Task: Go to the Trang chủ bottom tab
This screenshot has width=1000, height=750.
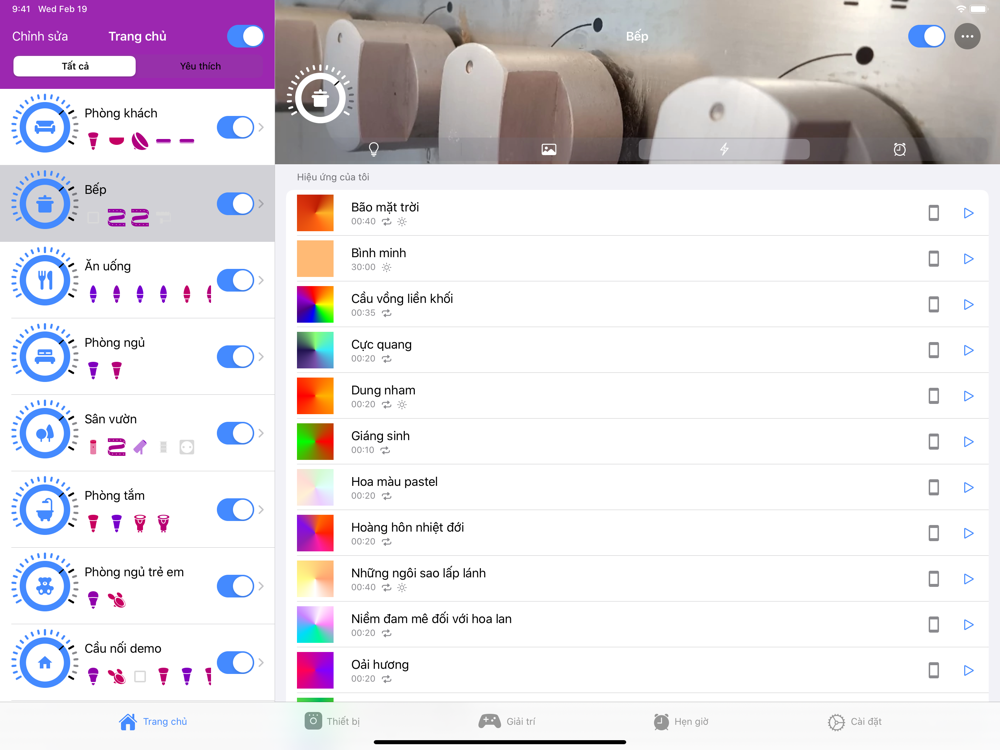Action: (x=153, y=722)
